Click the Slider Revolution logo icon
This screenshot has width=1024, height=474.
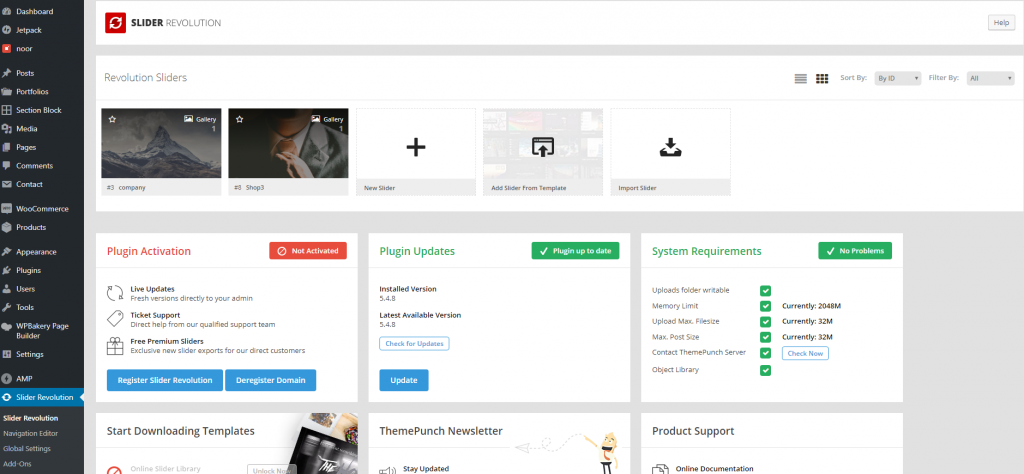(x=116, y=23)
